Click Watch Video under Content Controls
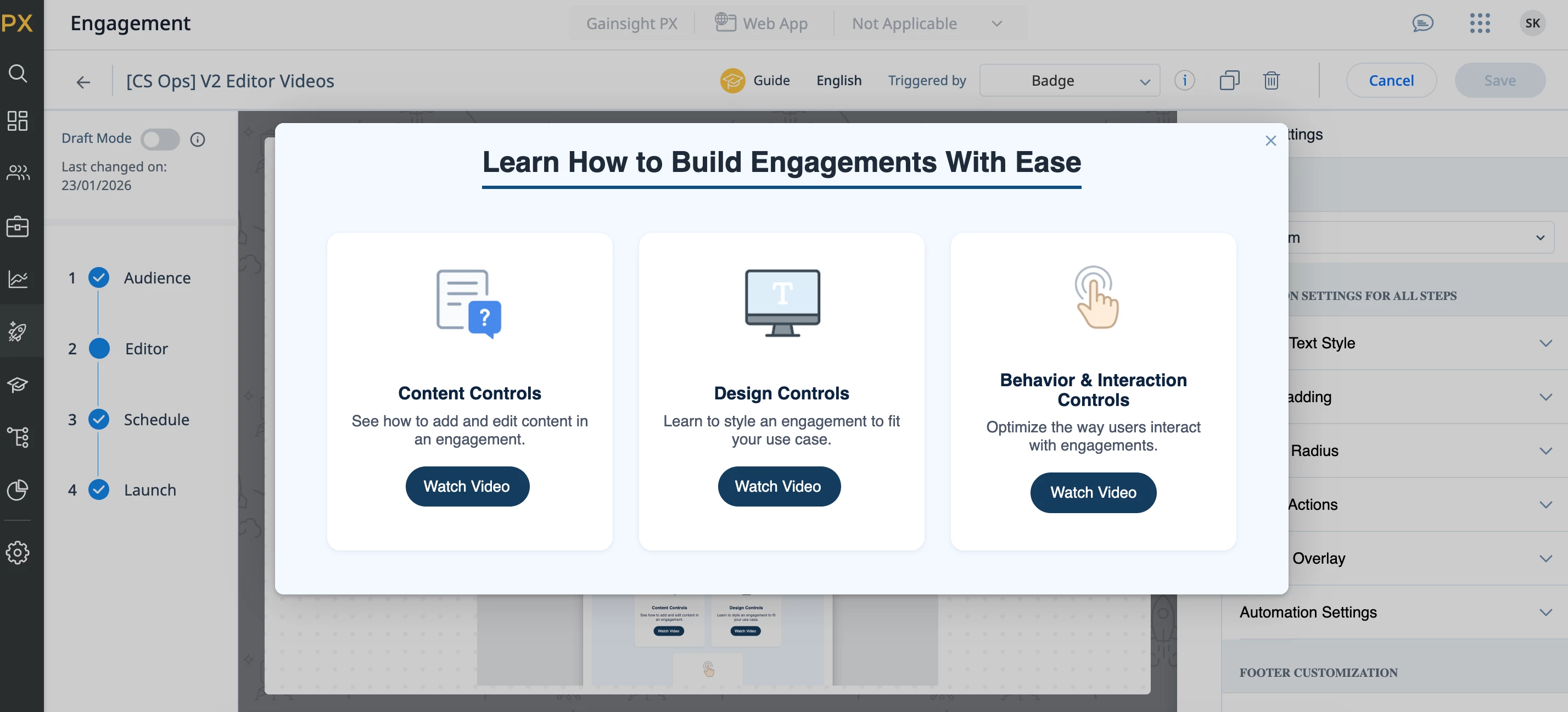This screenshot has width=1568, height=712. 467,486
